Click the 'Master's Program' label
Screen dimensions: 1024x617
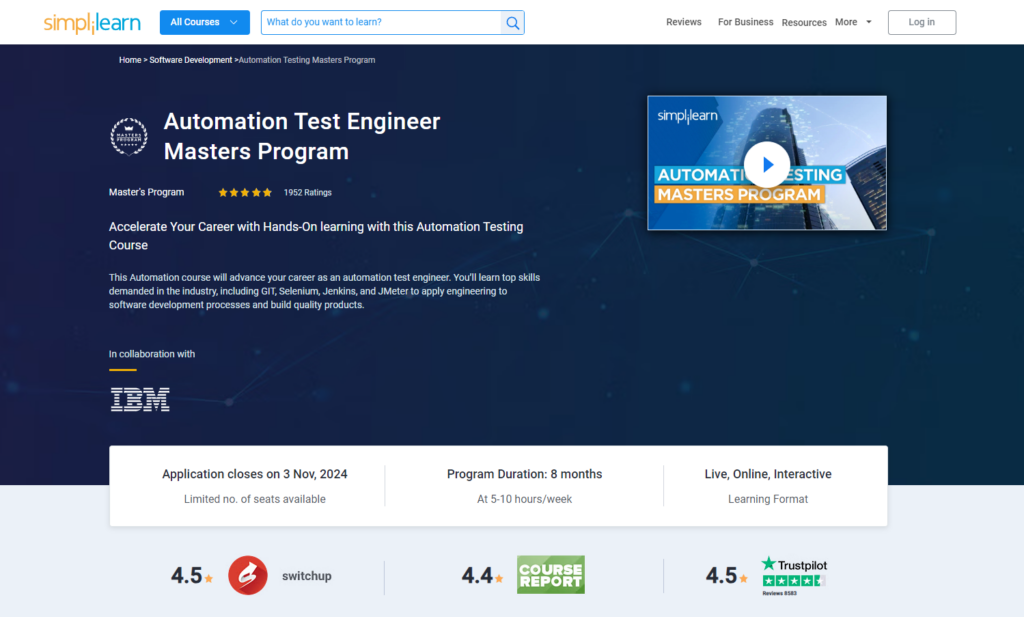click(x=146, y=192)
